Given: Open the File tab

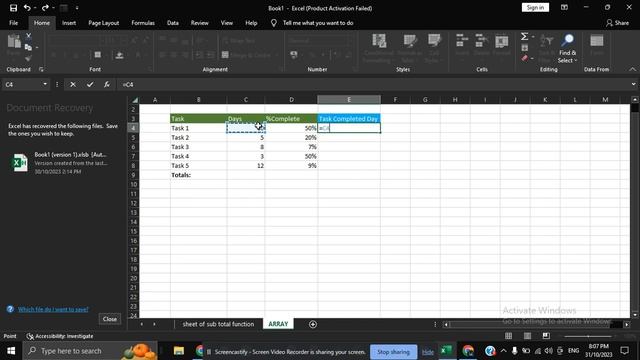Looking at the screenshot, I should [13, 23].
